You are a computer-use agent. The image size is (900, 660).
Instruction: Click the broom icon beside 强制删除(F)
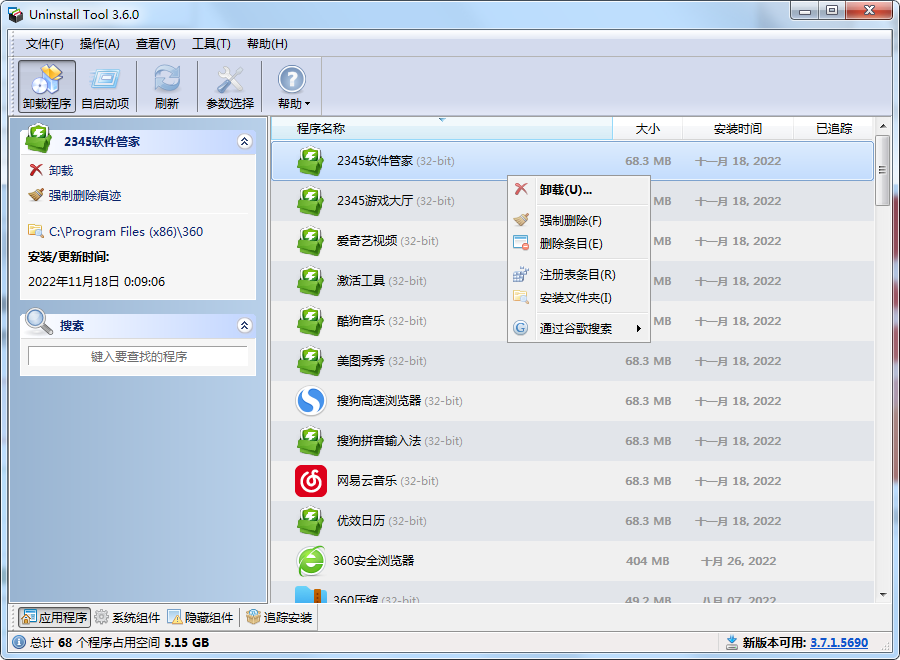tap(521, 220)
